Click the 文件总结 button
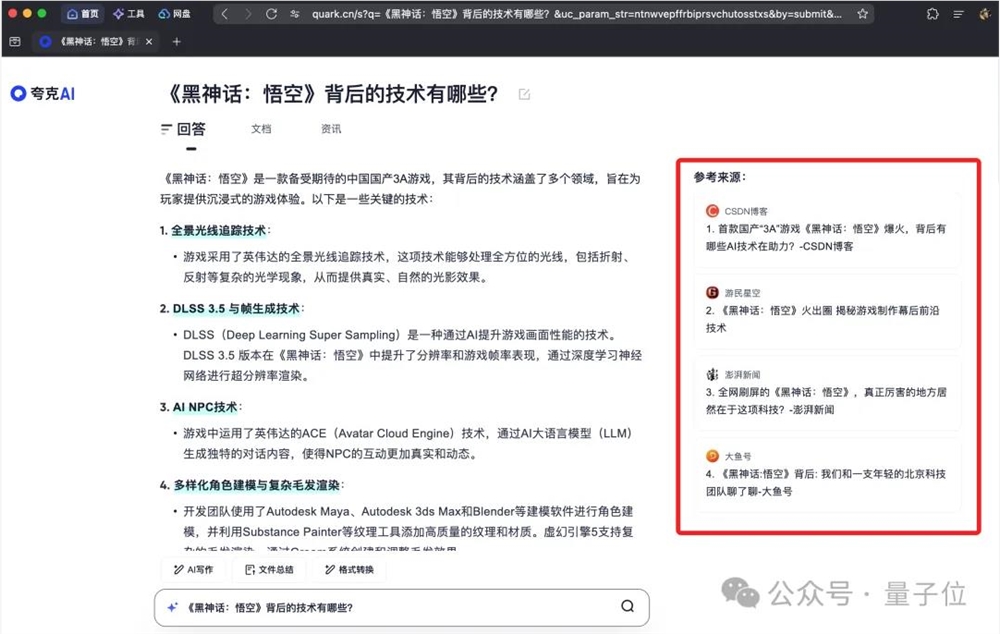Viewport: 1000px width, 634px height. click(271, 569)
